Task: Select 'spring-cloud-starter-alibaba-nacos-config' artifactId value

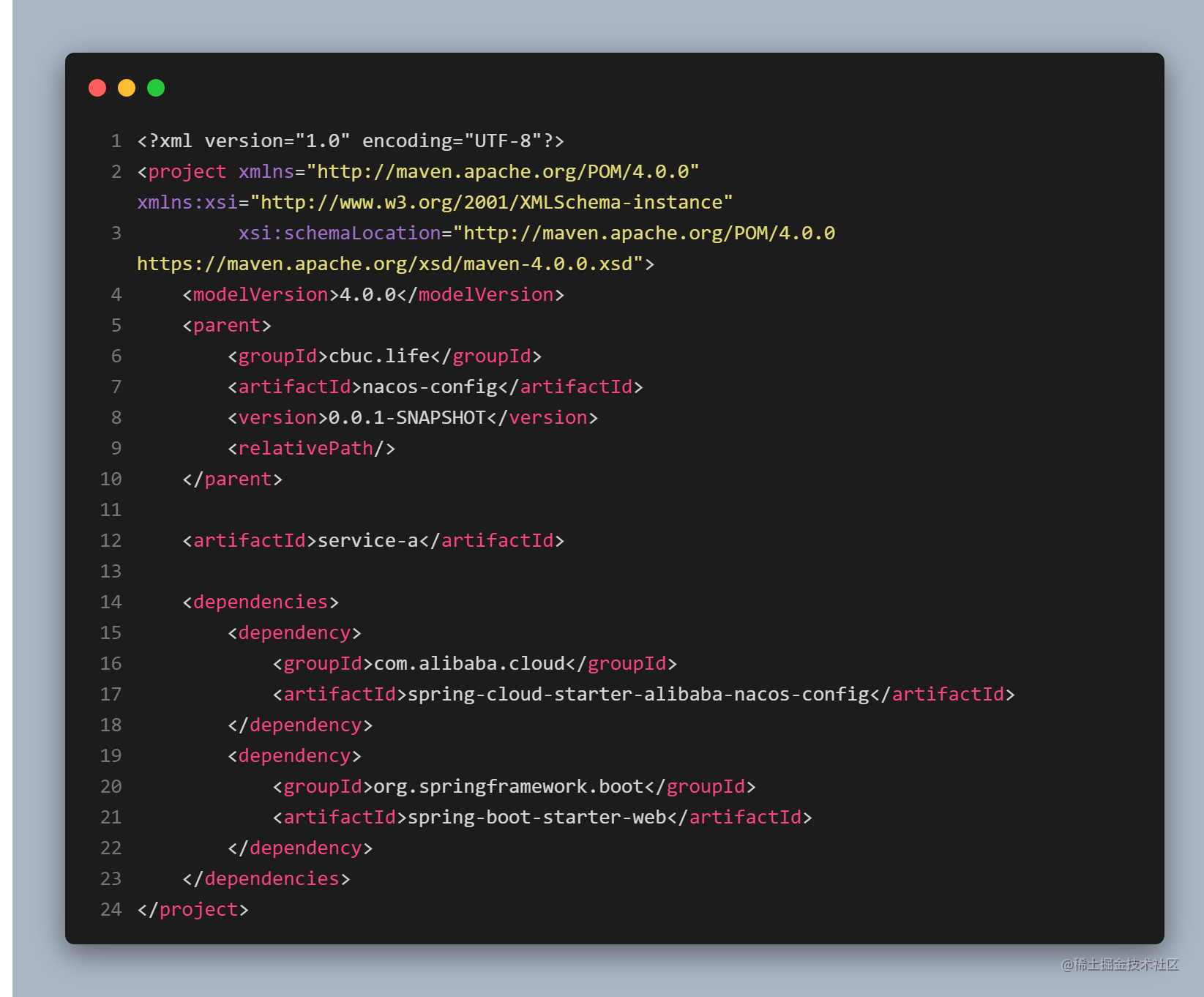Action: (x=638, y=695)
